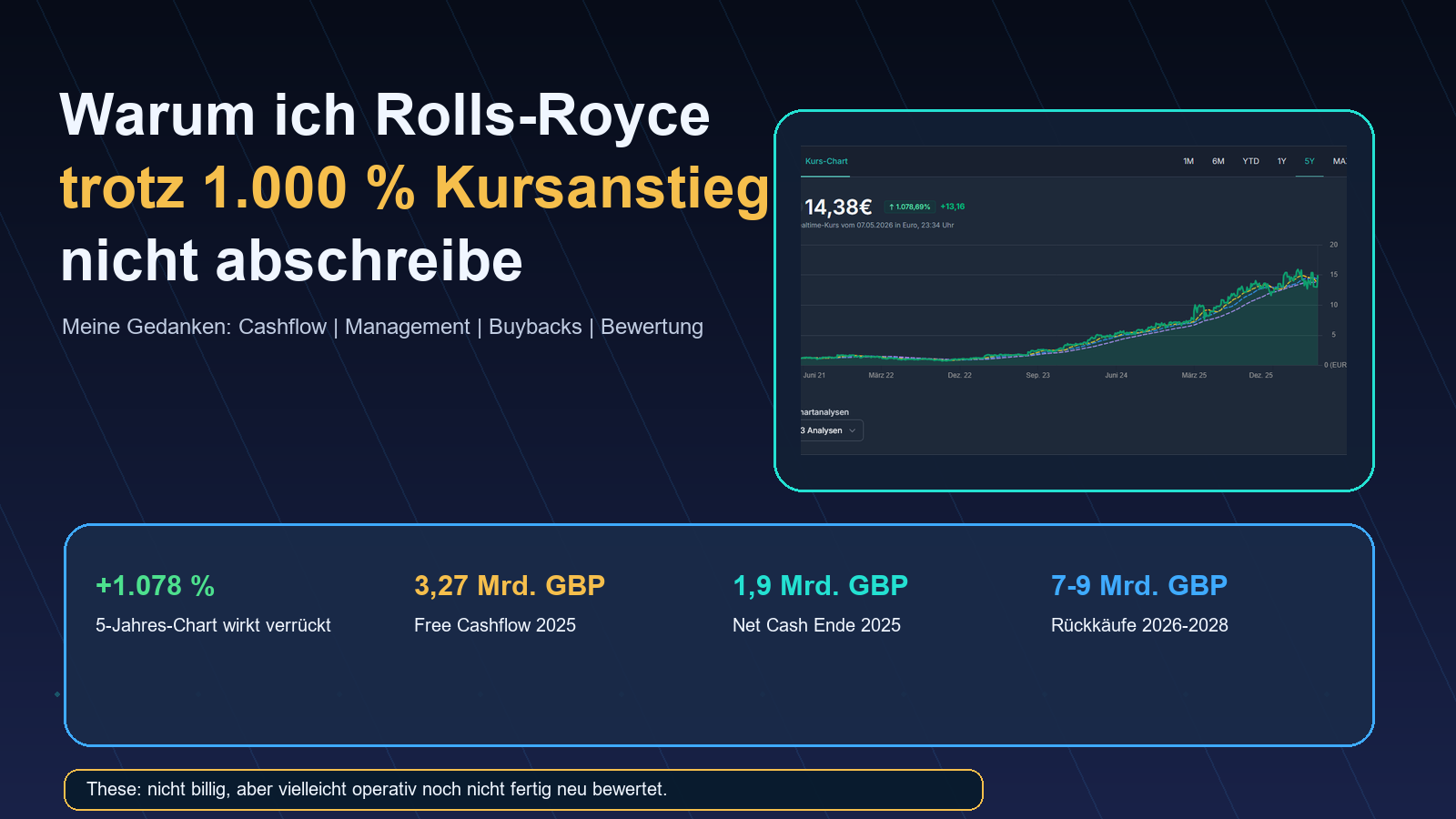Select the MAX range at tab row end

coord(1340,161)
